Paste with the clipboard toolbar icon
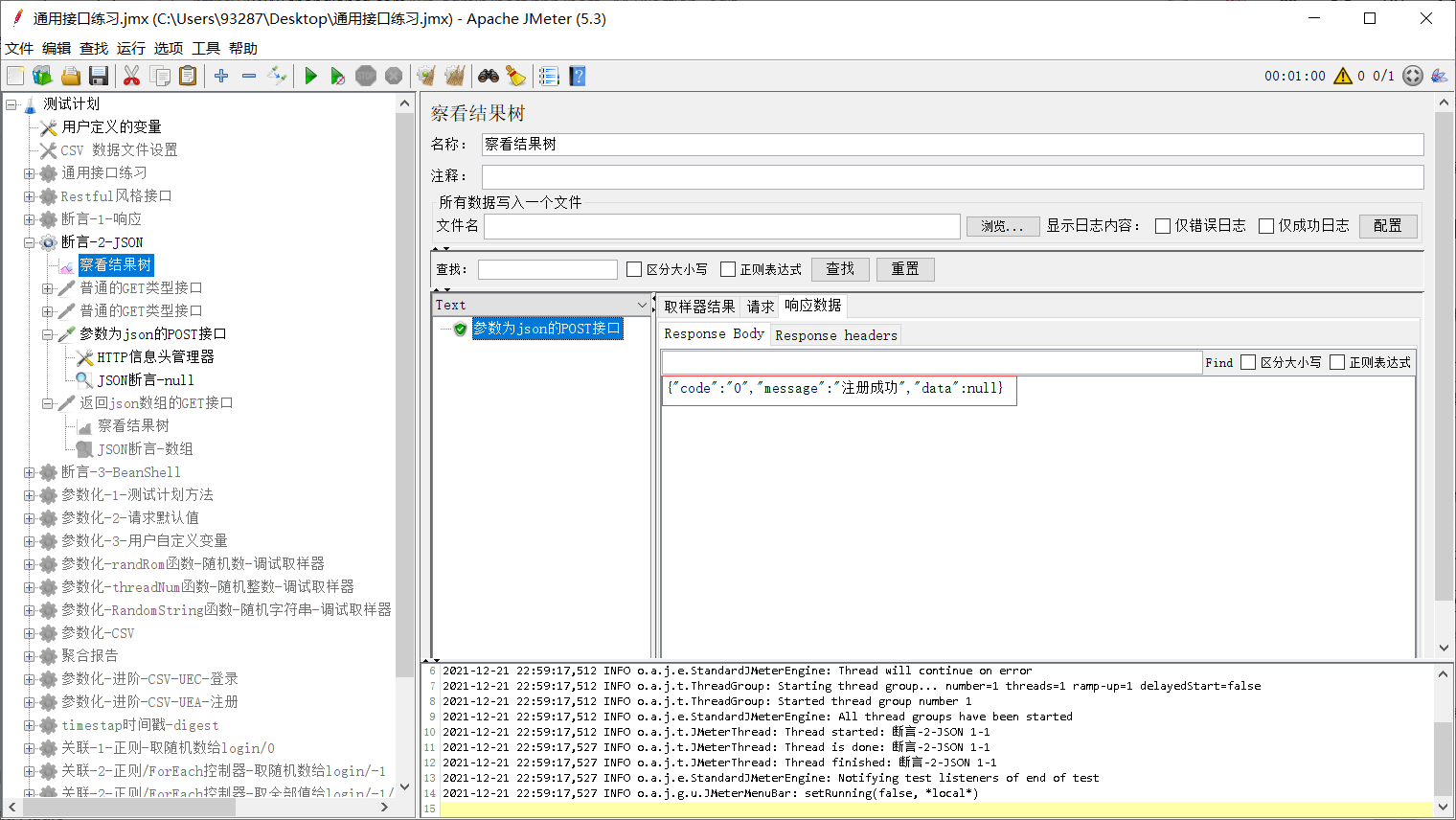The height and width of the screenshot is (820, 1456). [188, 76]
